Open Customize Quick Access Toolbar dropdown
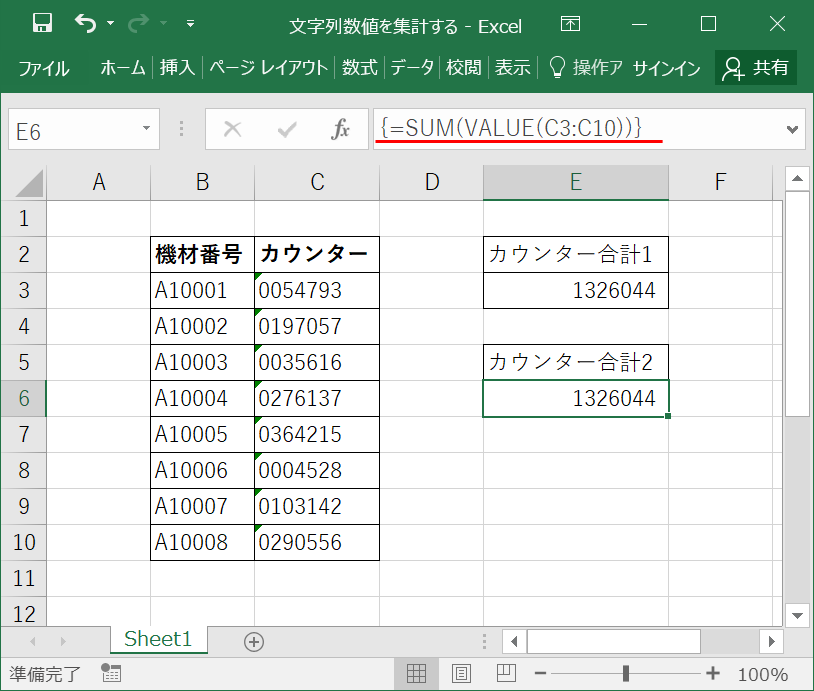814x691 pixels. pyautogui.click(x=191, y=24)
